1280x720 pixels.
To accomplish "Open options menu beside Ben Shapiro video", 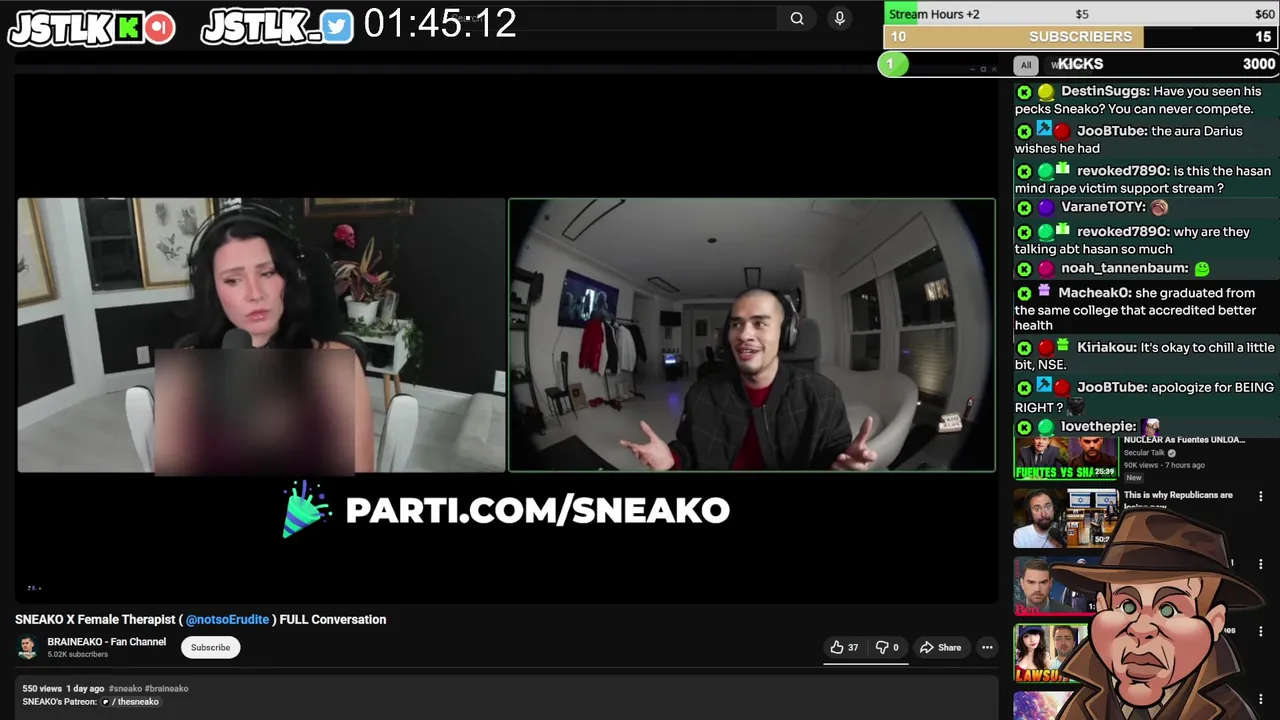I will click(1260, 564).
